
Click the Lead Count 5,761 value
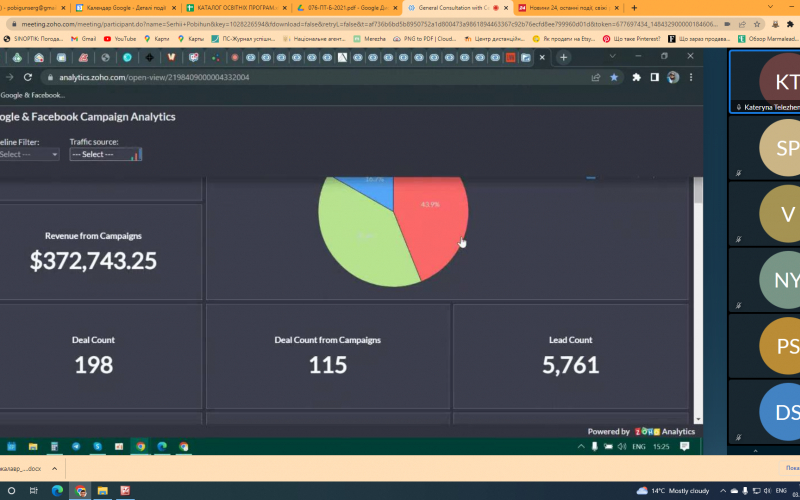570,365
